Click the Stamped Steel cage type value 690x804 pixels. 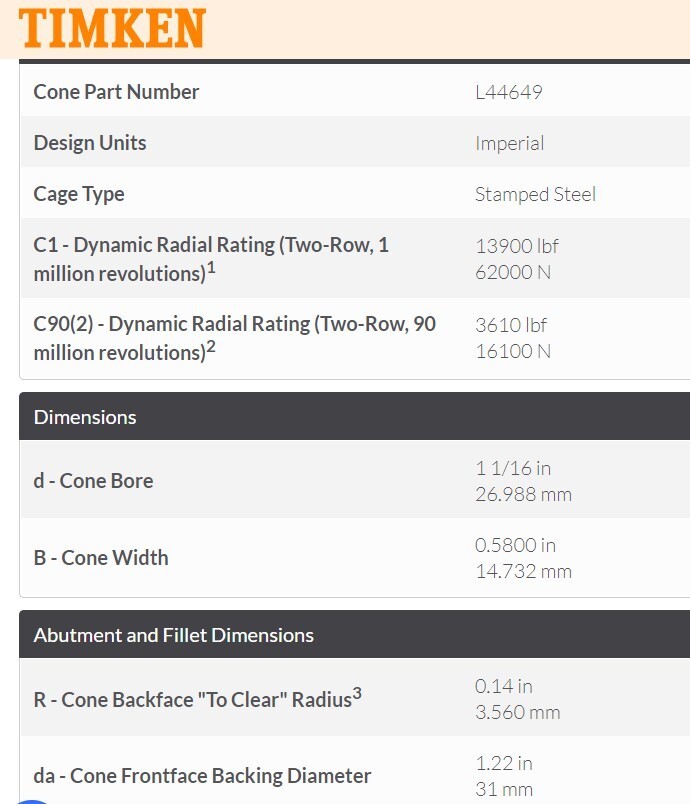535,194
